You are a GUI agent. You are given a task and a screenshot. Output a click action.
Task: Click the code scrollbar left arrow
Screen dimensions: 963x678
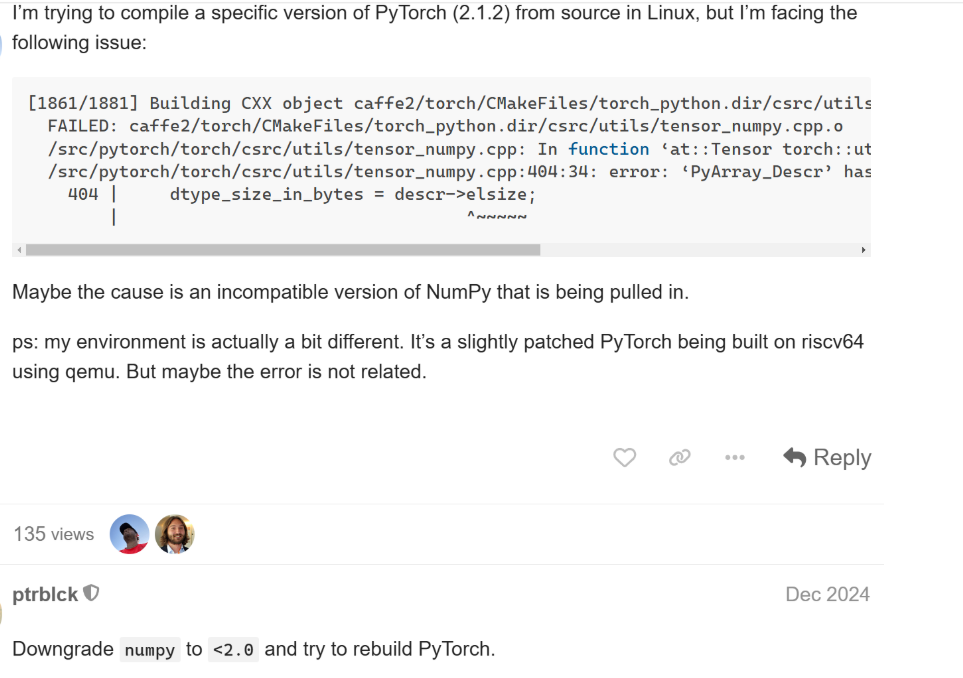pyautogui.click(x=19, y=250)
